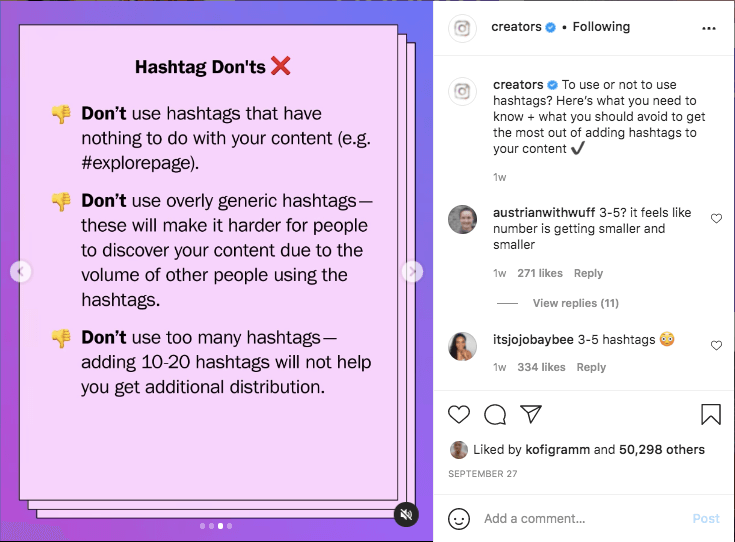This screenshot has width=735, height=542.
Task: Open emoji picker in comment box
Action: click(459, 518)
